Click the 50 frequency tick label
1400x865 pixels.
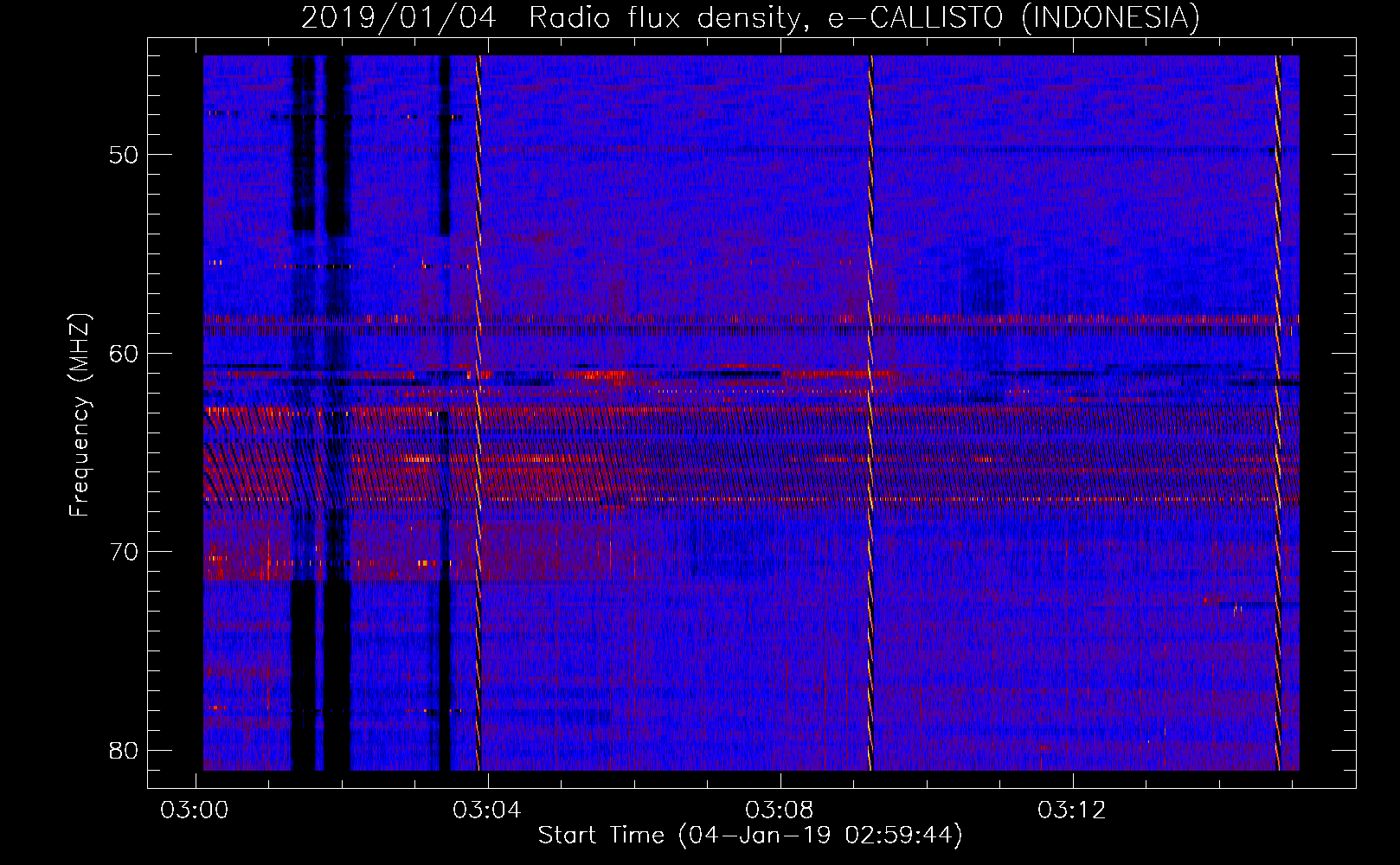click(x=124, y=155)
